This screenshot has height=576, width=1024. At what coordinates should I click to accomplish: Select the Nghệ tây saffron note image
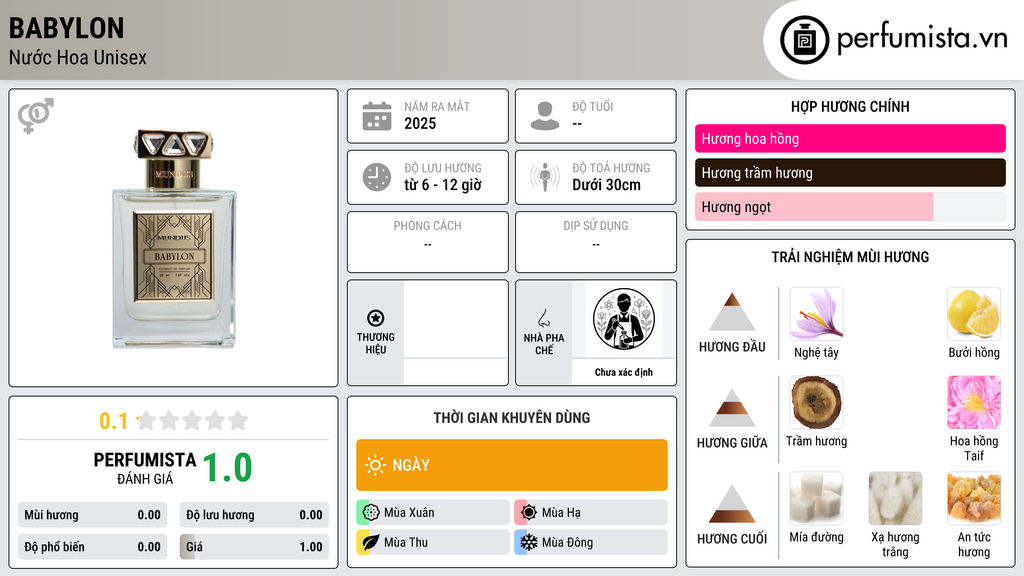tap(816, 314)
